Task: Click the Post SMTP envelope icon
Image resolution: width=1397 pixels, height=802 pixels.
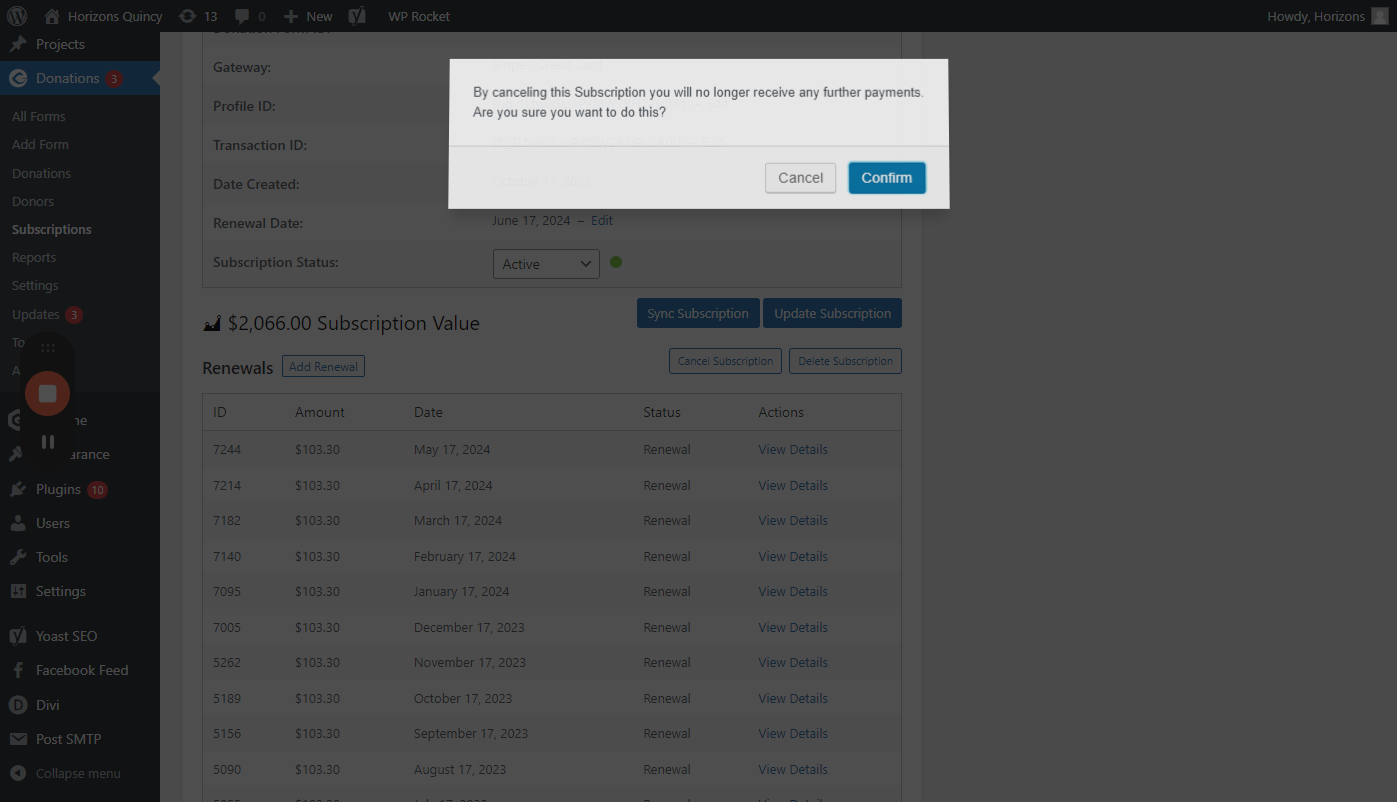Action: (18, 739)
